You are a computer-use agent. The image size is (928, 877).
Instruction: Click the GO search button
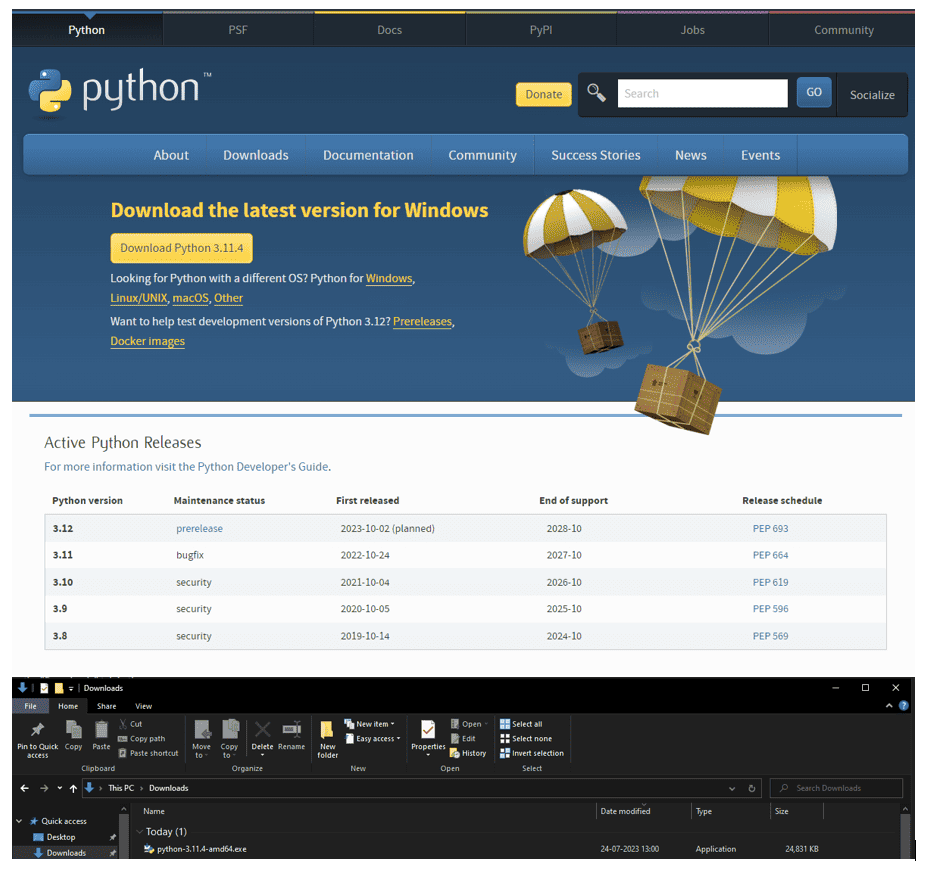coord(814,92)
